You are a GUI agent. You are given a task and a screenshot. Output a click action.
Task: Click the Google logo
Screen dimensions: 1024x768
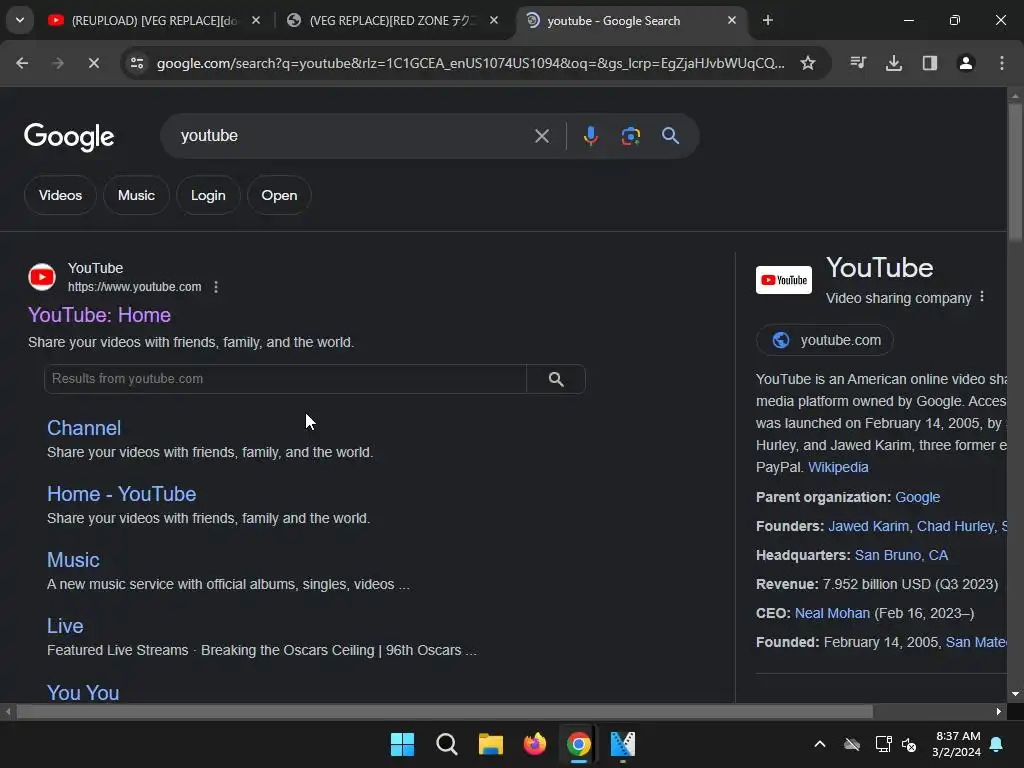(69, 136)
